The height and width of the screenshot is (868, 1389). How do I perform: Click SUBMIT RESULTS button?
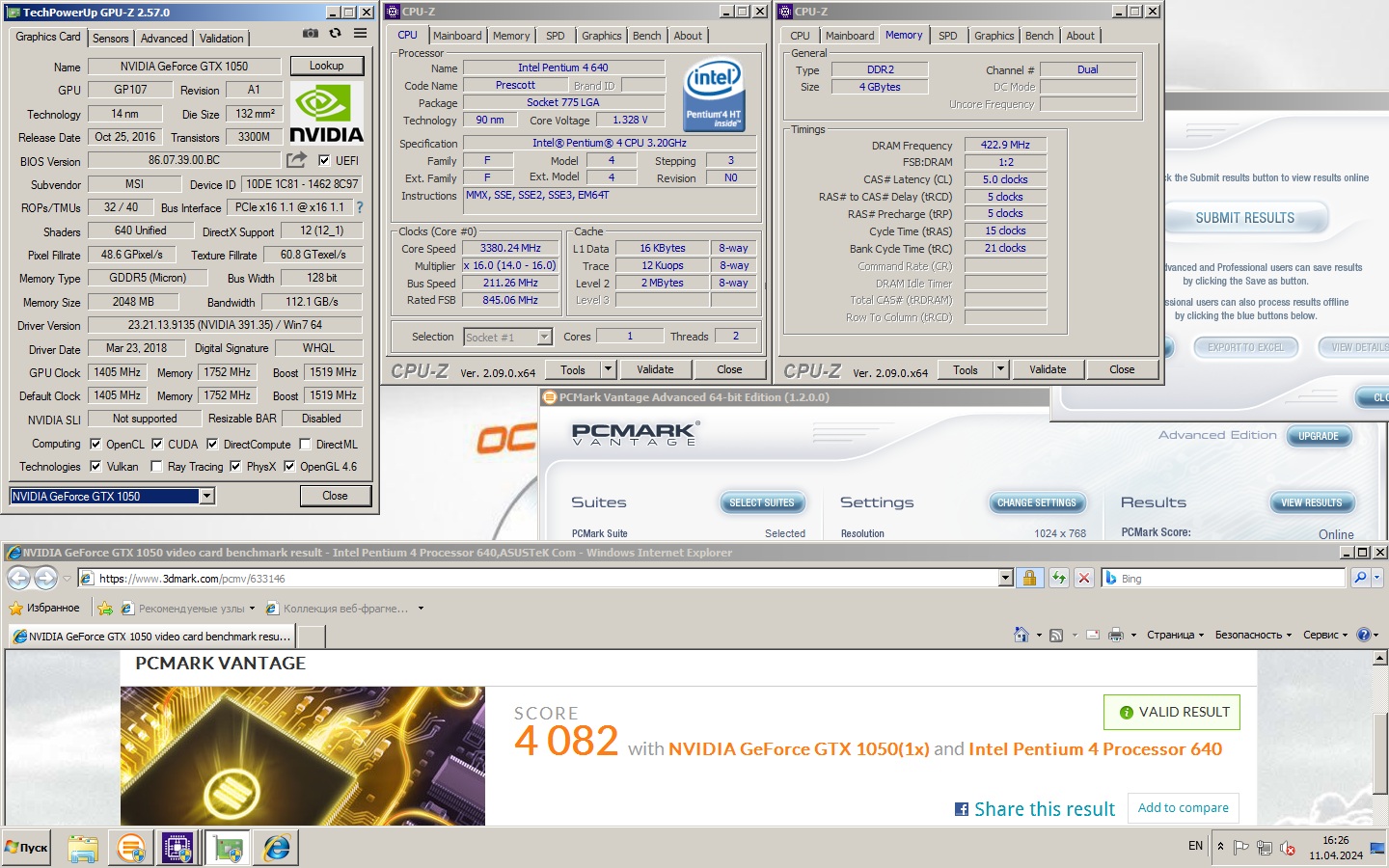click(x=1245, y=218)
